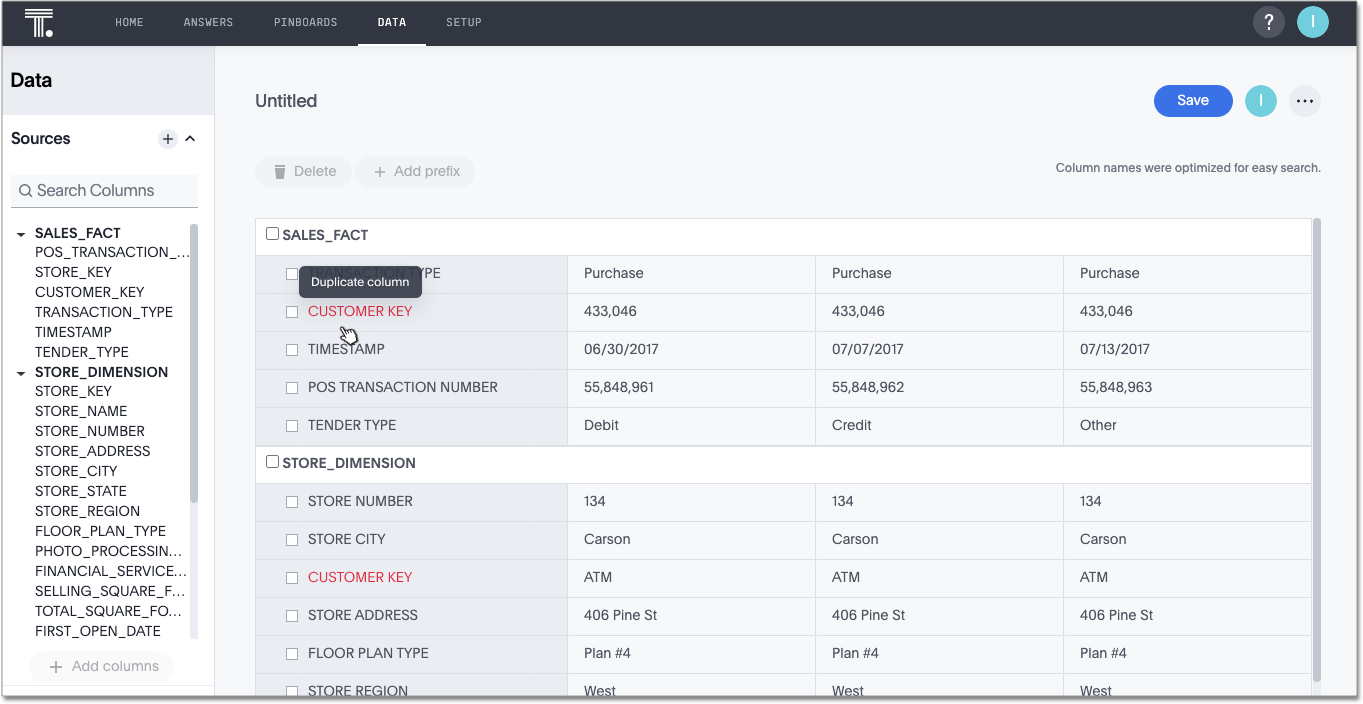
Task: Click the author avatar beside Save
Action: [x=1260, y=101]
